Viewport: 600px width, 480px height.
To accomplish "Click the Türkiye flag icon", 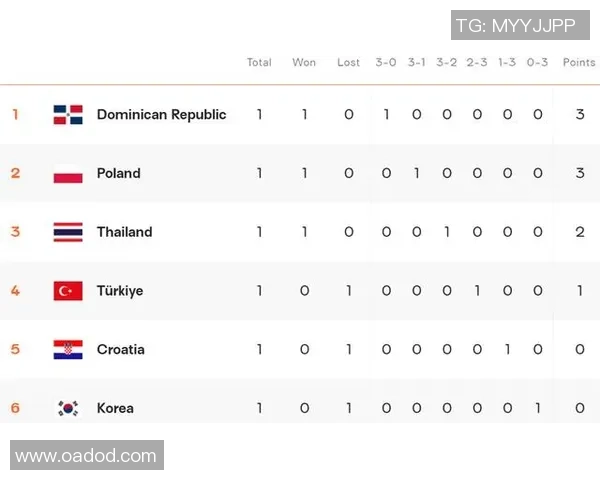I will pos(68,291).
